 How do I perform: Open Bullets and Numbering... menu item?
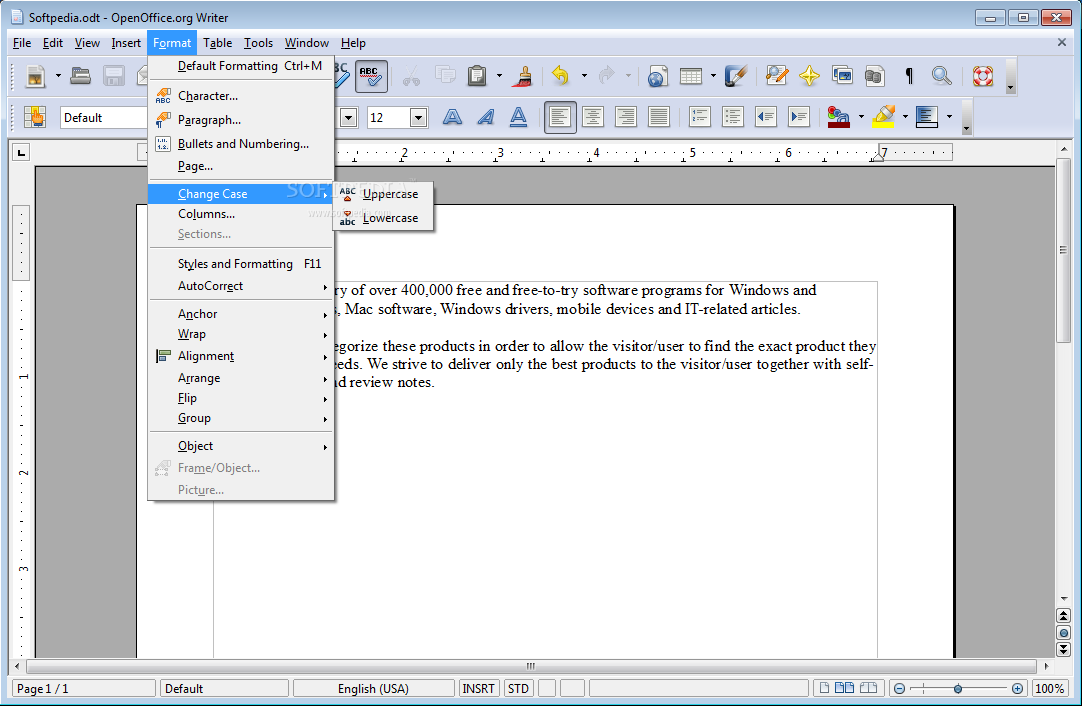coord(241,144)
